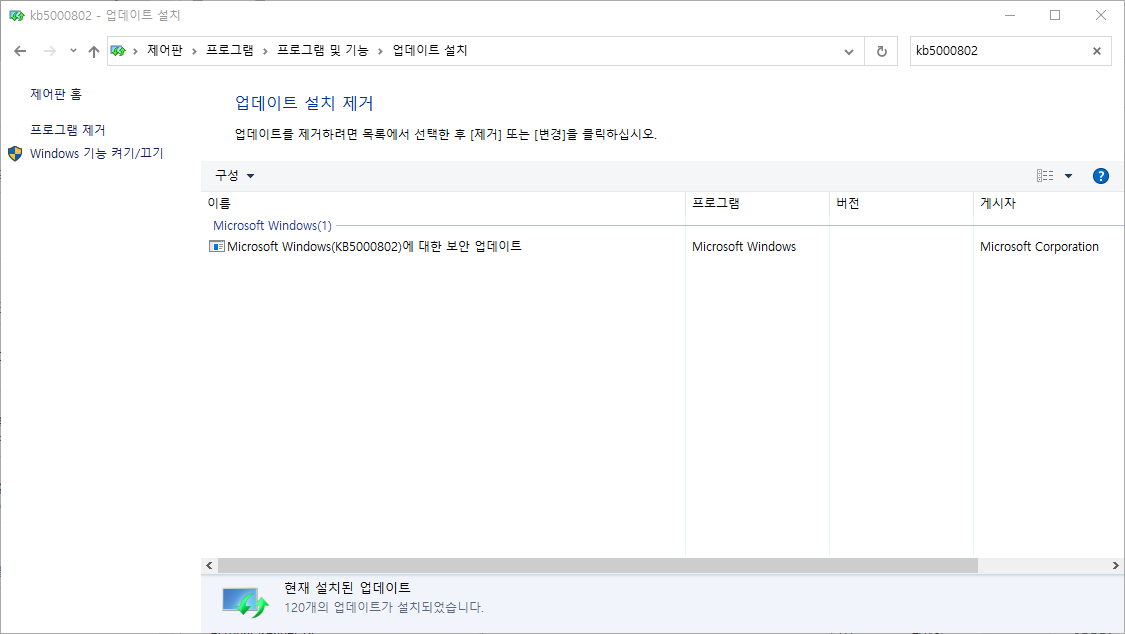
Task: Sort by 게시자 column header
Action: [1049, 204]
